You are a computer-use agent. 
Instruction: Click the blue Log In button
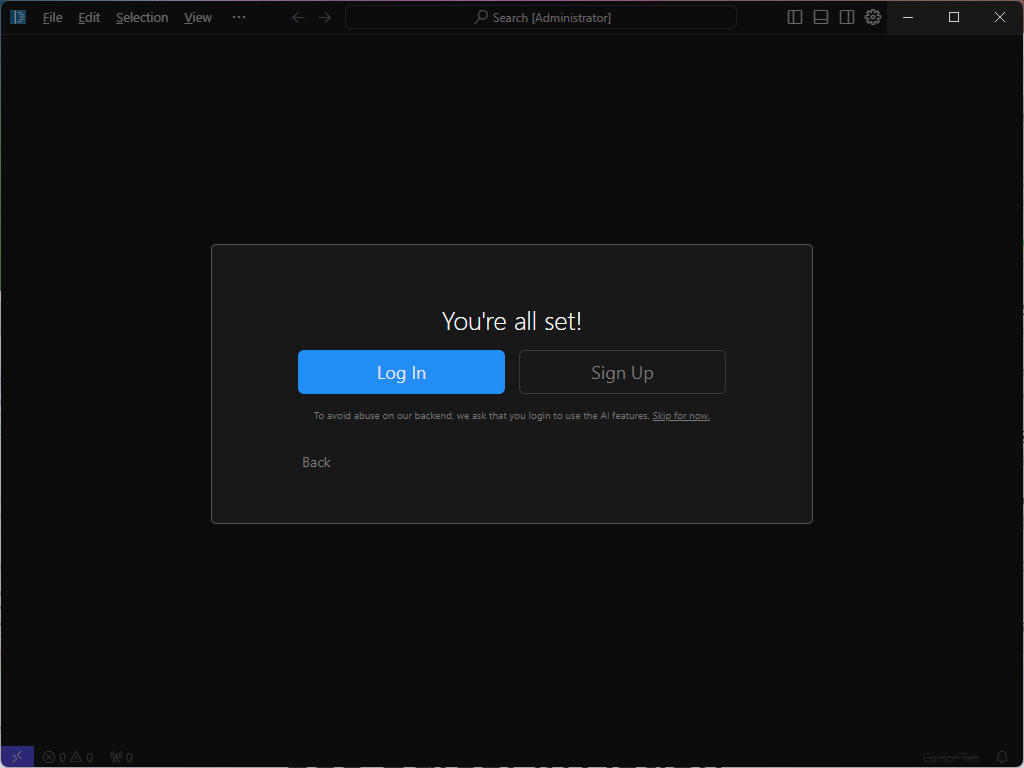401,372
